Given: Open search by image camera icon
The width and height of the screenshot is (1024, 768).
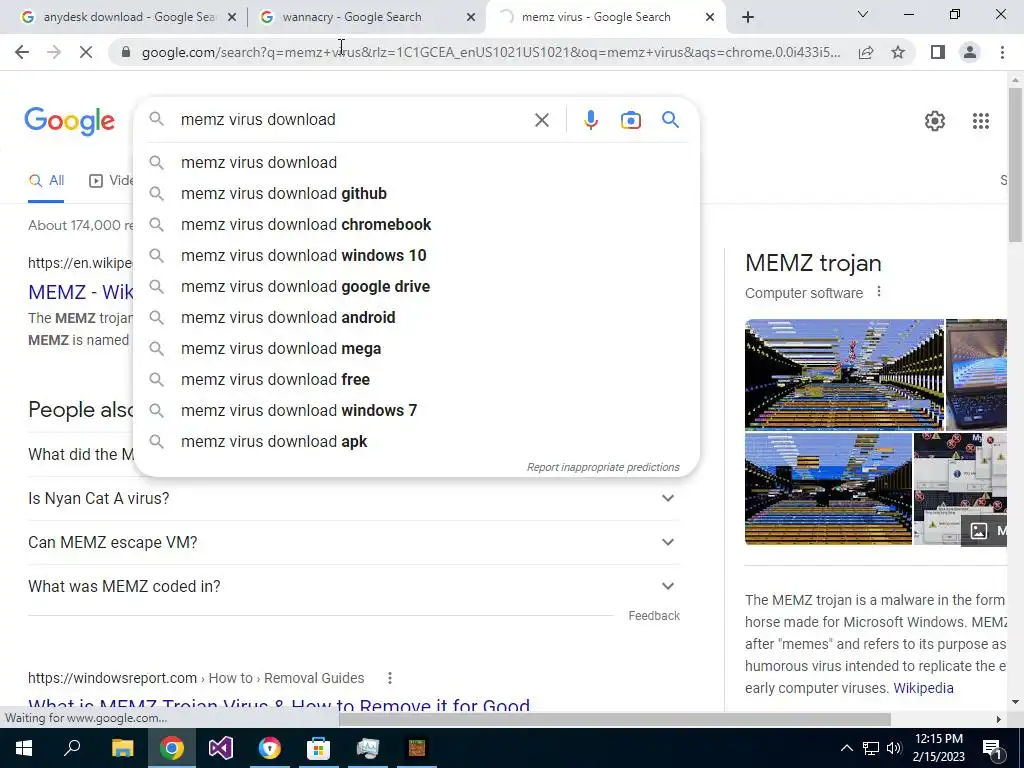Looking at the screenshot, I should [x=630, y=120].
